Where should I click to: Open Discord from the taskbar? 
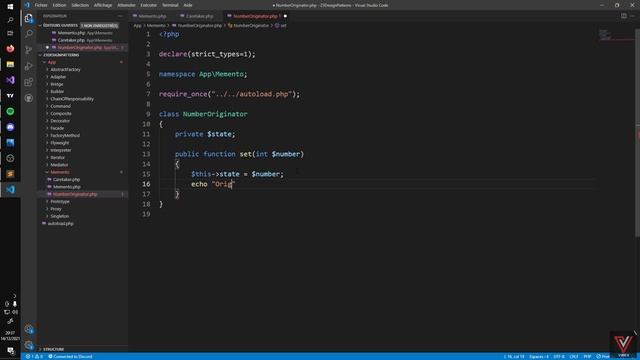[x=10, y=127]
